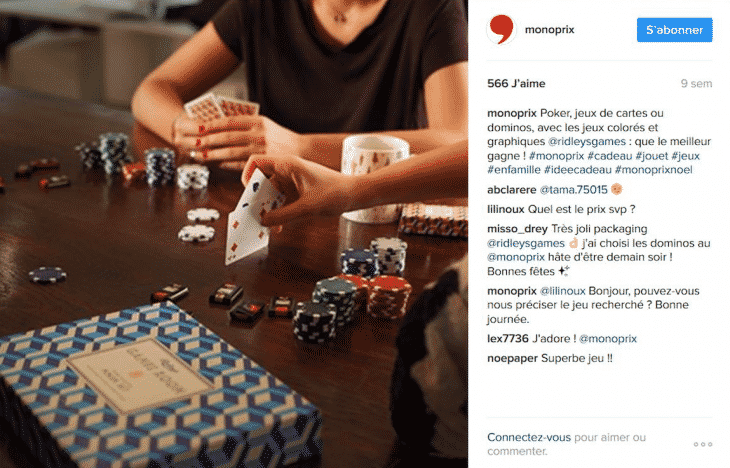Screen dimensions: 730x468
Task: Click the Monoprix red comma profile avatar
Action: tap(501, 29)
